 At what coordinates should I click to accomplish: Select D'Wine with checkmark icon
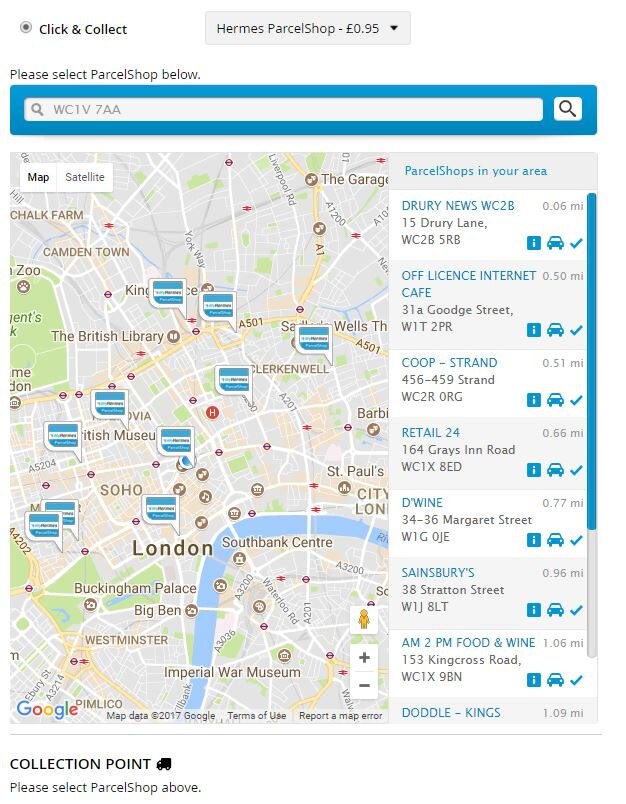click(x=576, y=540)
